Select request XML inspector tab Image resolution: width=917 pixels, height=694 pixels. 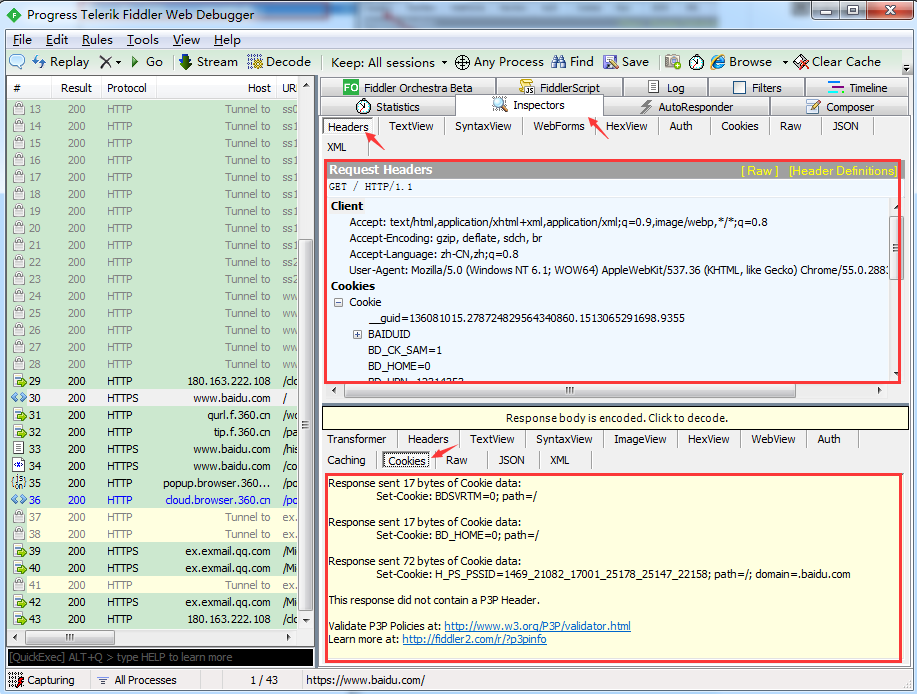click(x=337, y=147)
